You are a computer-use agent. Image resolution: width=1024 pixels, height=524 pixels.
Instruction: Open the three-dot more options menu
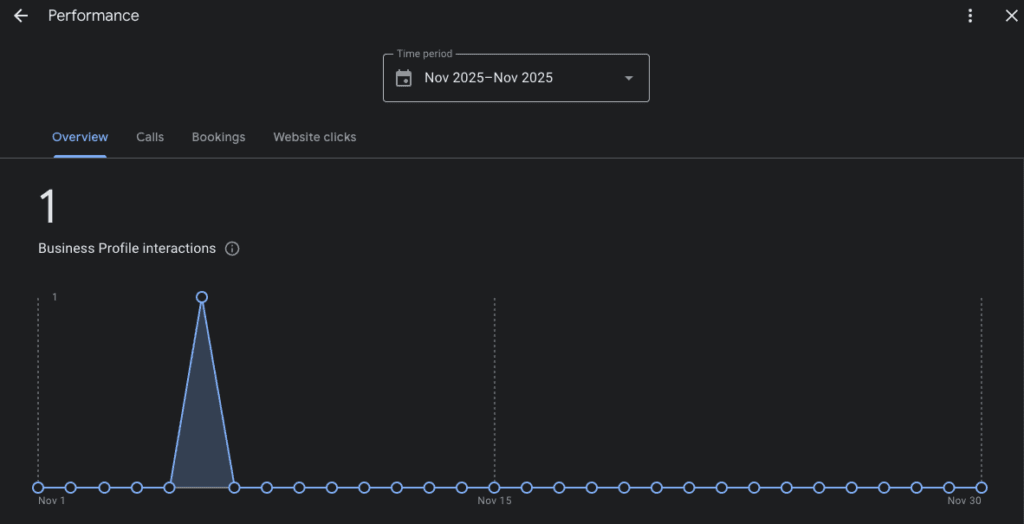(970, 16)
